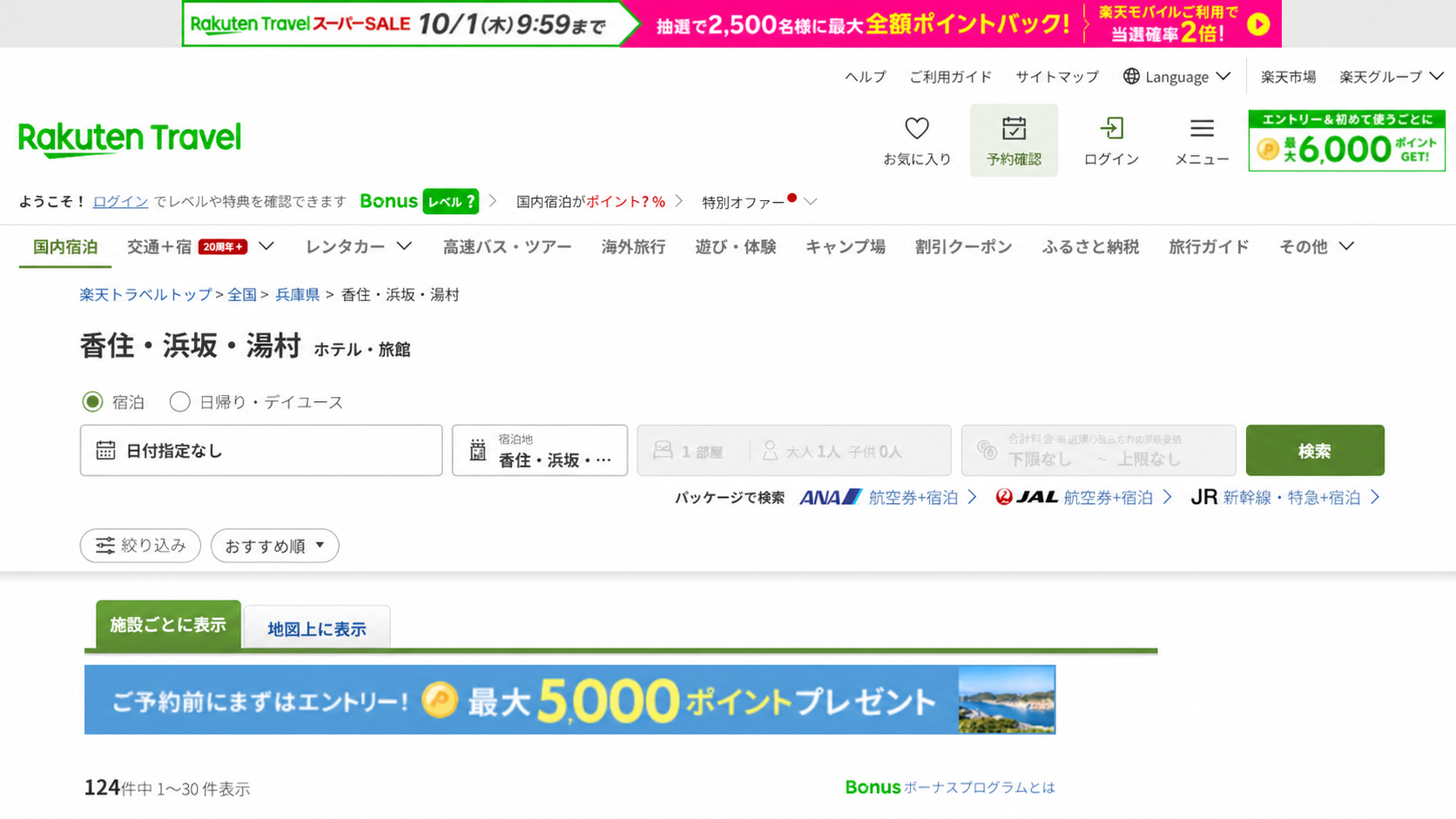Select the 宿泊 radio button
This screenshot has width=1456, height=819.
click(92, 402)
